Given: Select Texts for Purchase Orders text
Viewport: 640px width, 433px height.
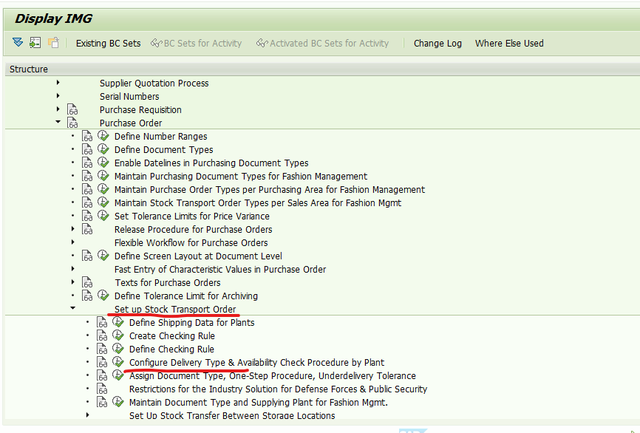Looking at the screenshot, I should (x=168, y=283).
